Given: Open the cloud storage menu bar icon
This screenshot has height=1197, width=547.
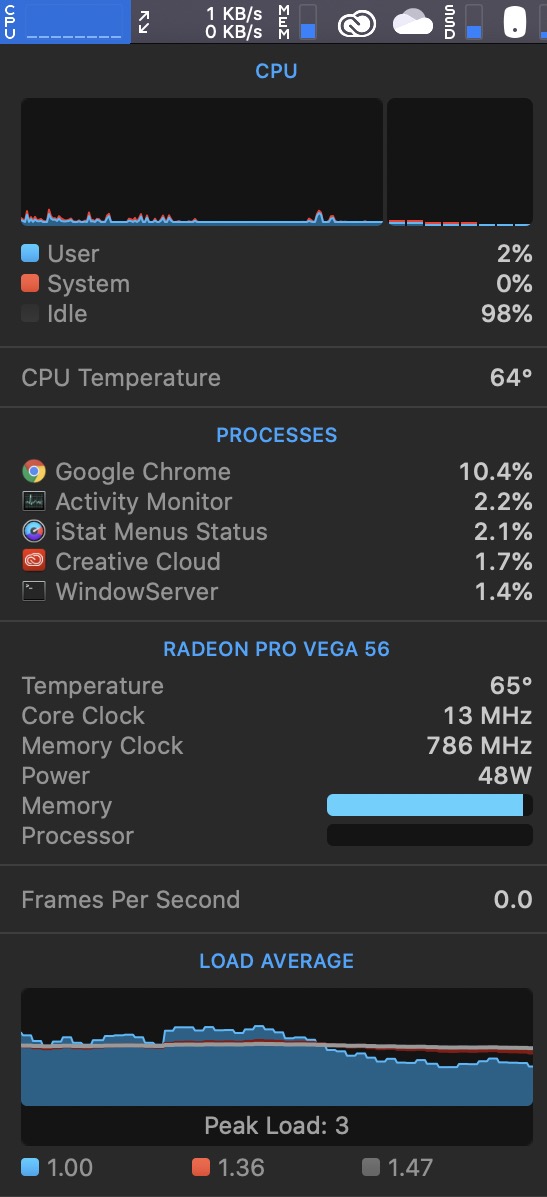Looking at the screenshot, I should (x=413, y=23).
